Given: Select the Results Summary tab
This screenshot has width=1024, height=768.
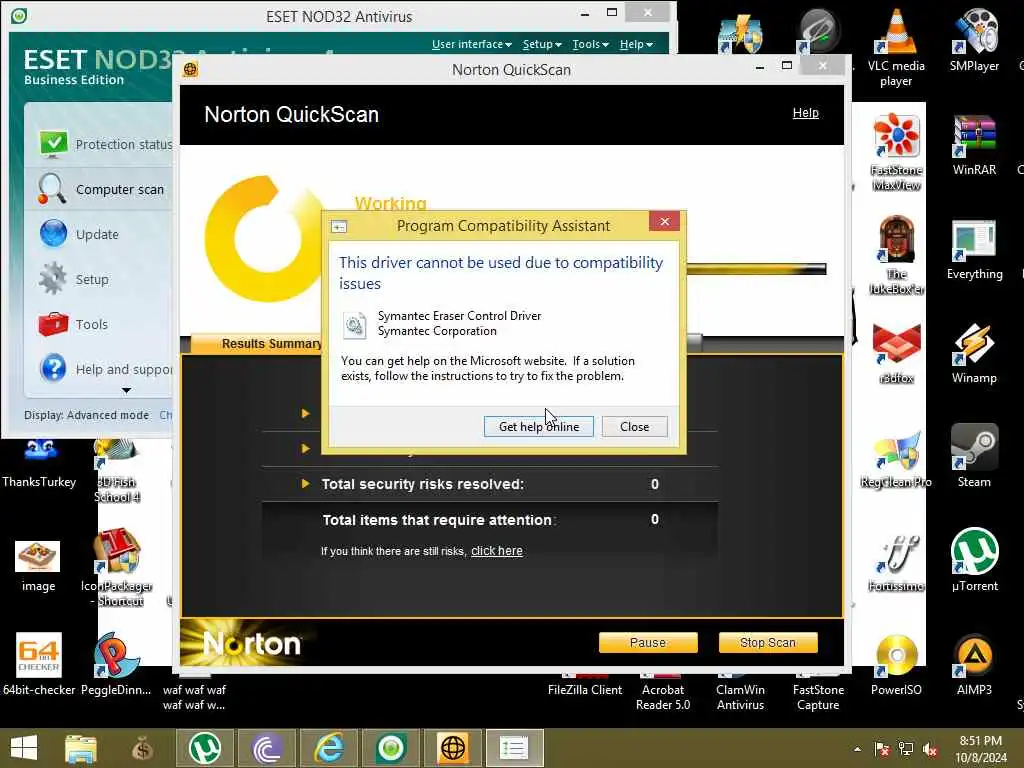Looking at the screenshot, I should coord(271,344).
